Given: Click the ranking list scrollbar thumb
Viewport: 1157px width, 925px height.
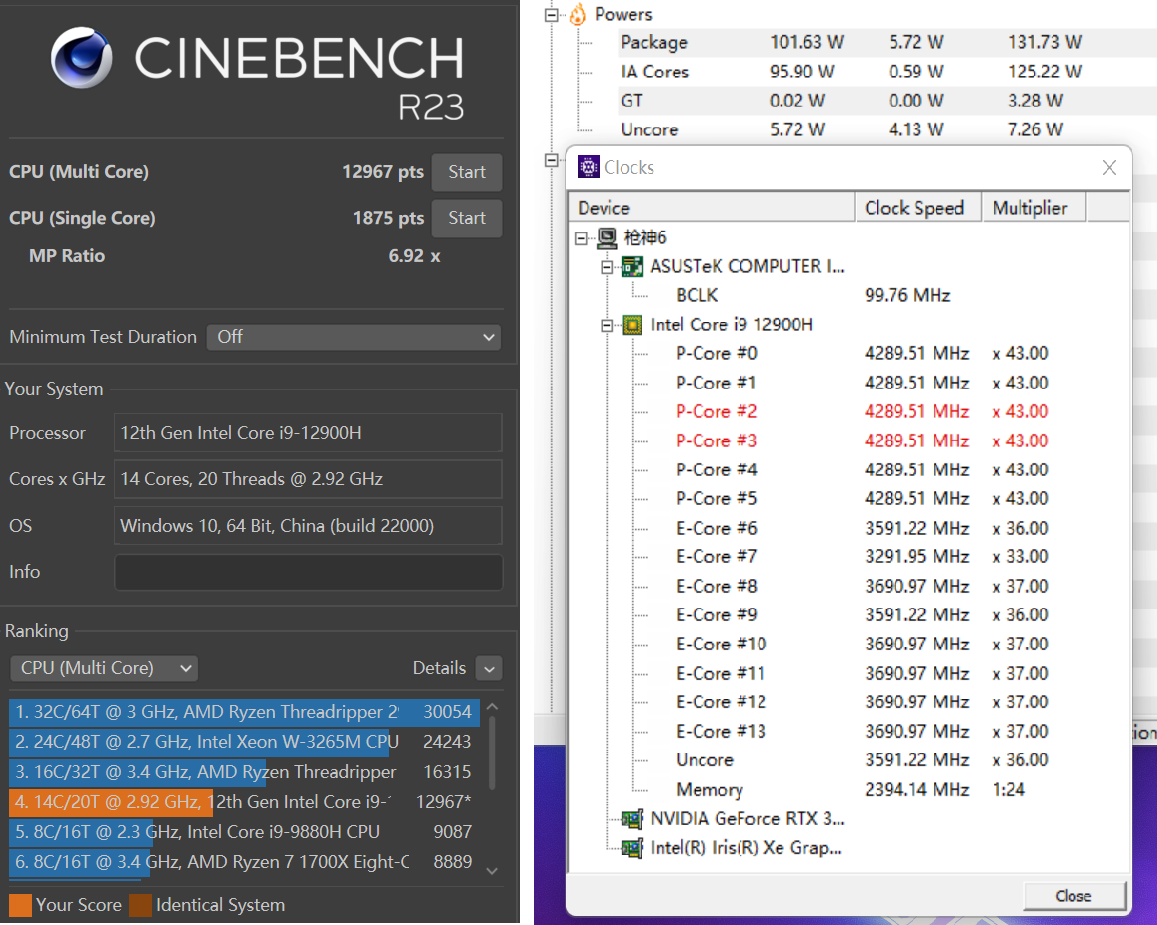Looking at the screenshot, I should 492,751.
